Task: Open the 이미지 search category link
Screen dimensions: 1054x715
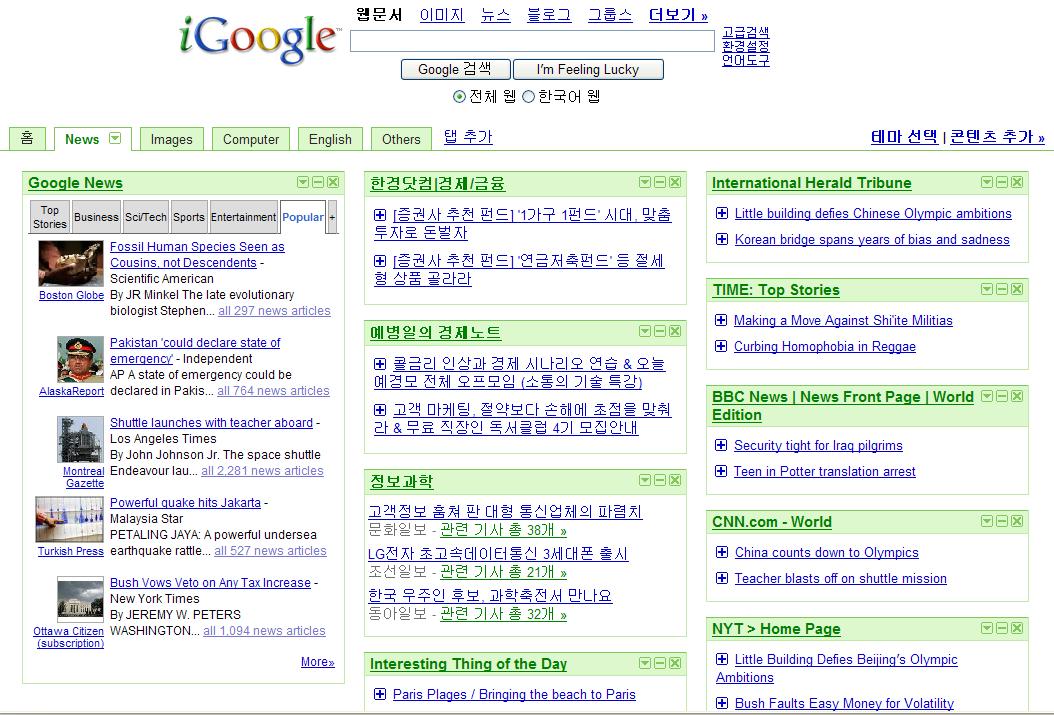Action: [442, 15]
